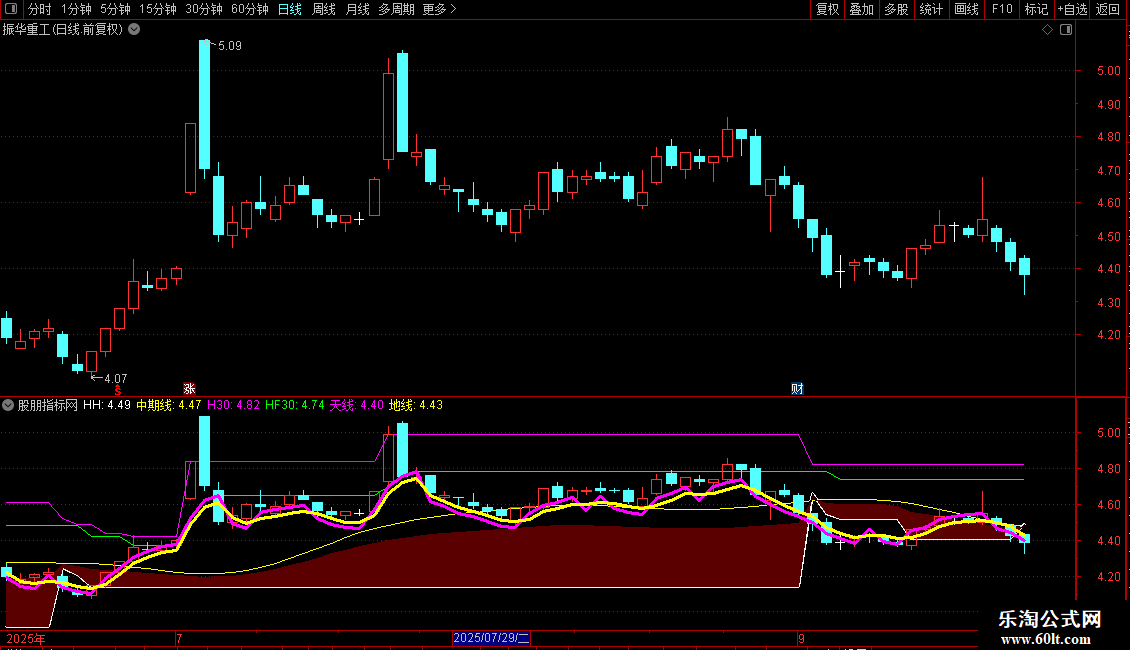The height and width of the screenshot is (650, 1130).
Task: Select the 2025/07/29 date label on timeline
Action: 491,638
